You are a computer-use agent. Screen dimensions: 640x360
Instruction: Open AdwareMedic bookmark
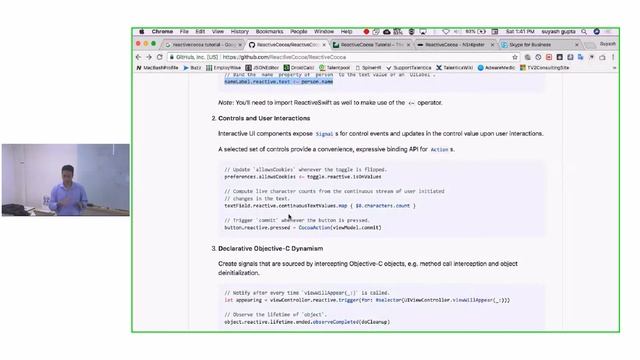[x=496, y=68]
